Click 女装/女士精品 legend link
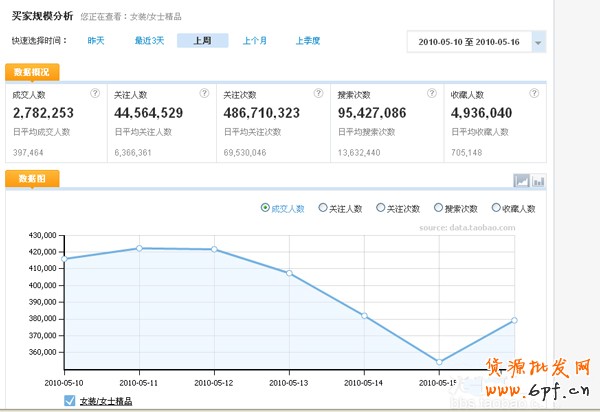Screen dimensions: 600x412 pyautogui.click(x=106, y=401)
